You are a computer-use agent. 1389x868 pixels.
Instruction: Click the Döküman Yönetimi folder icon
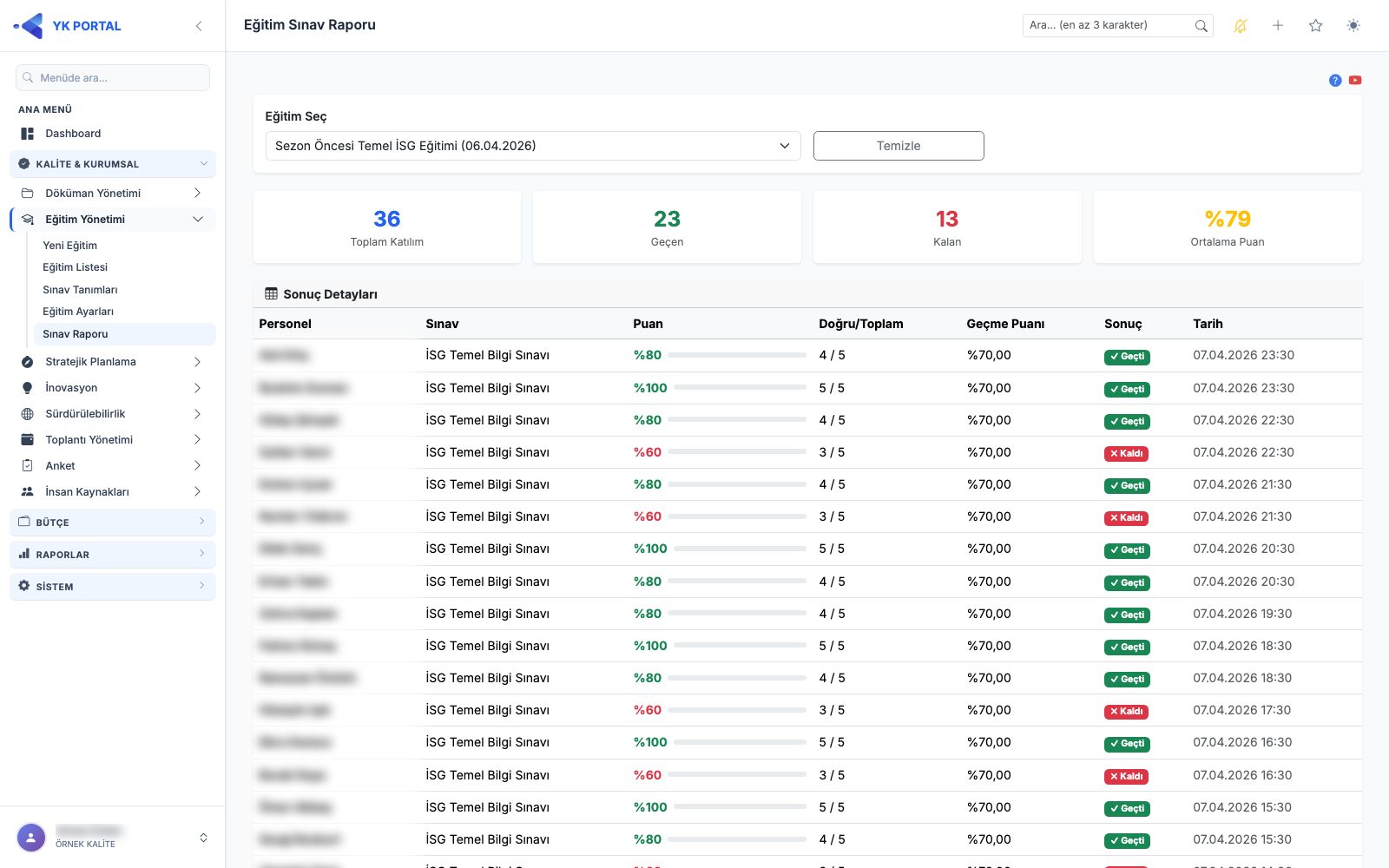click(28, 194)
